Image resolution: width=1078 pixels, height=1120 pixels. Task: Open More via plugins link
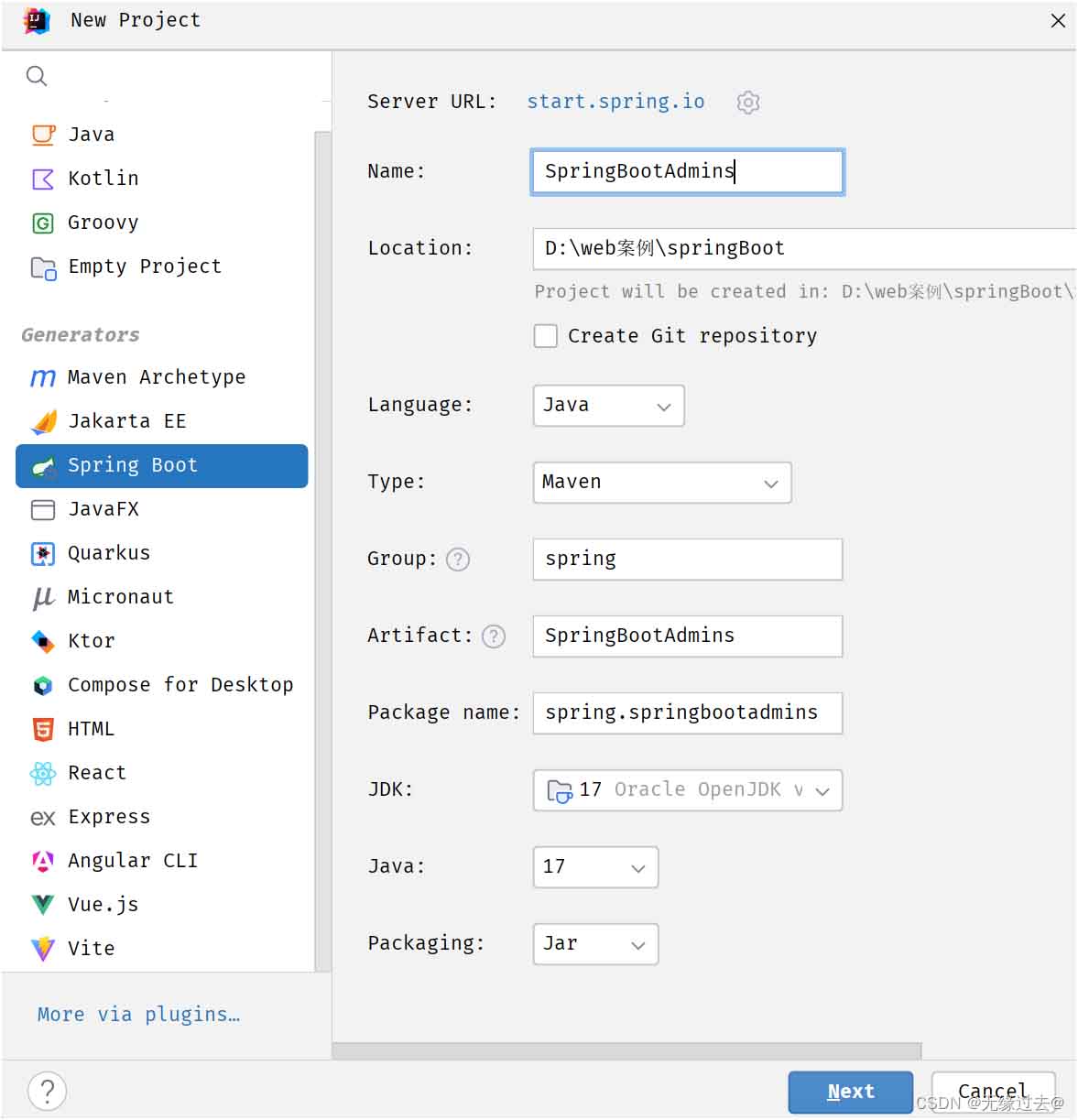point(138,1015)
